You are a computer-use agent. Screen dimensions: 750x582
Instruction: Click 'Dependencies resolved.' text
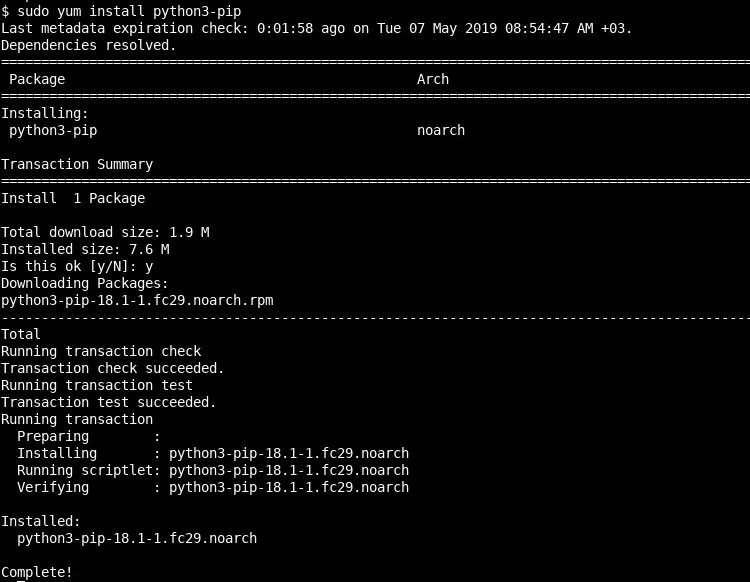(88, 45)
